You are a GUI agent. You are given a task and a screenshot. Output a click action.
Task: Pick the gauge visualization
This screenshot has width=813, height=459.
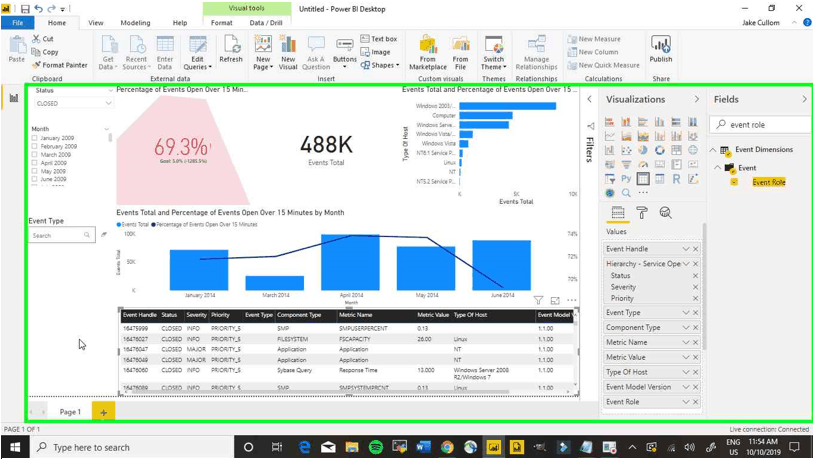(643, 165)
